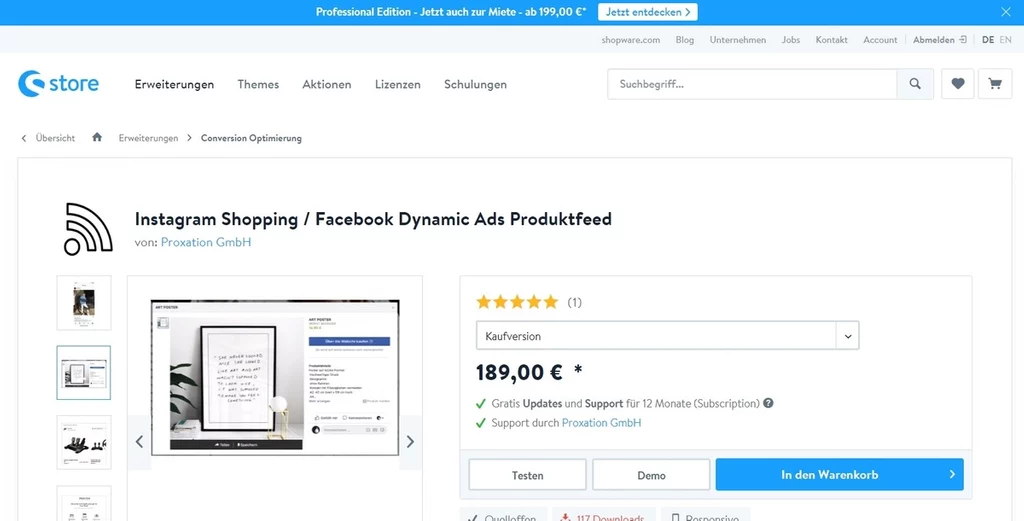Open the Erweiterungen menu
Image resolution: width=1024 pixels, height=521 pixels.
(x=174, y=84)
